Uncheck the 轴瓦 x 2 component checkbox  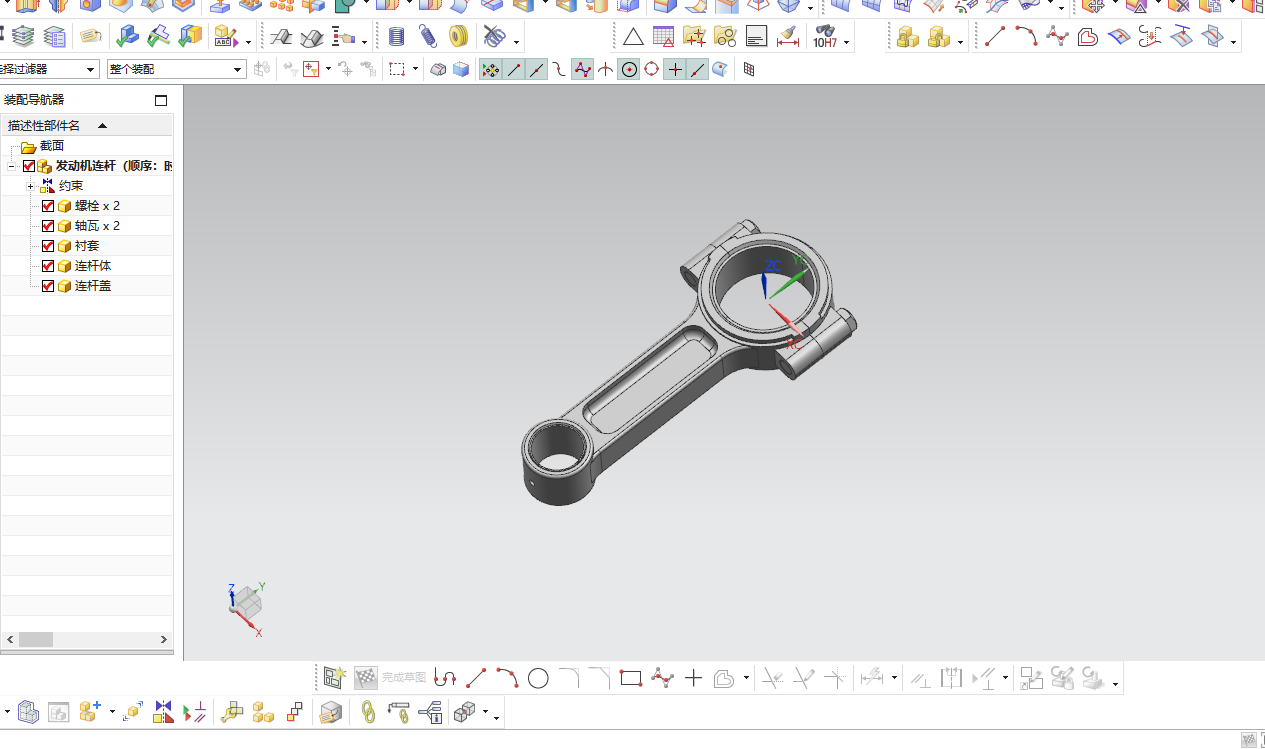click(48, 226)
